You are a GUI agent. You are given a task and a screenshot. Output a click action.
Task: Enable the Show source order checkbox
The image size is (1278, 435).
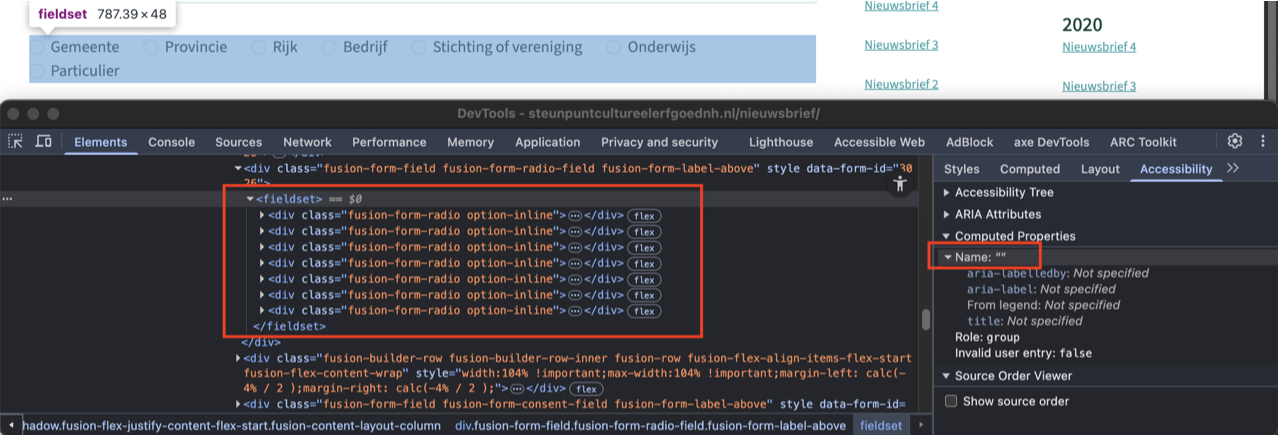(x=951, y=401)
